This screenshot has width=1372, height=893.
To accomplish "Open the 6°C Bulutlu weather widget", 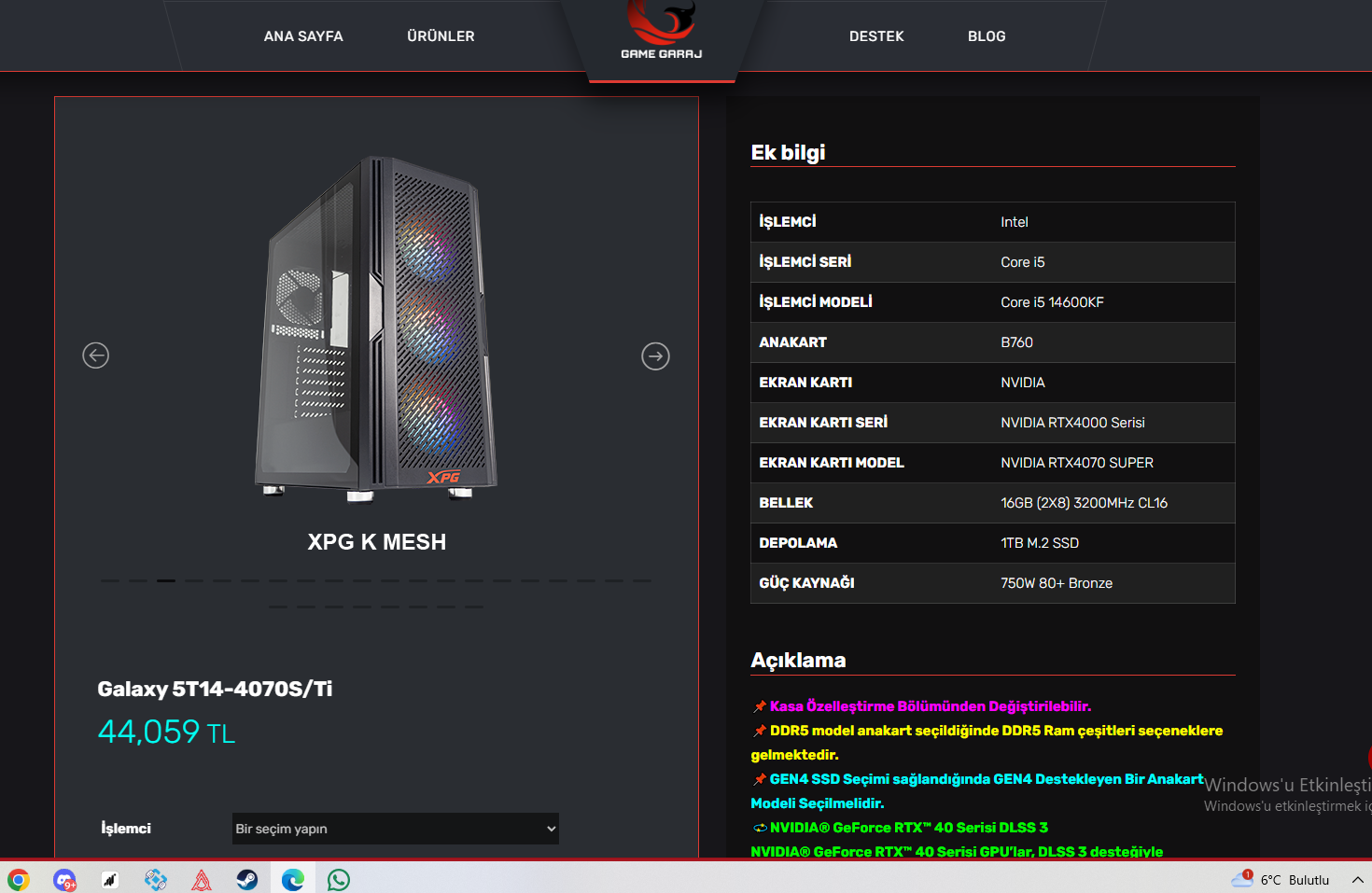I will tap(1281, 879).
